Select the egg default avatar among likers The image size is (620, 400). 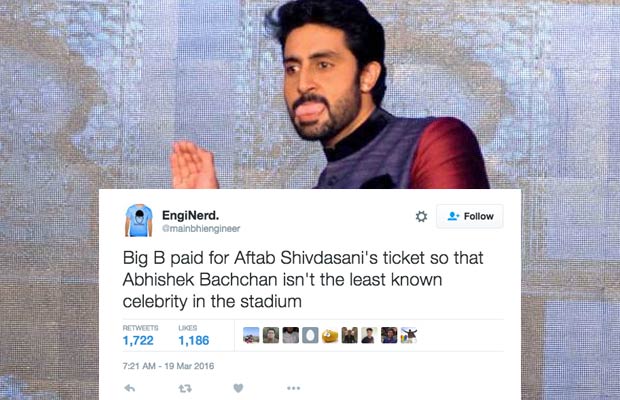(310, 335)
